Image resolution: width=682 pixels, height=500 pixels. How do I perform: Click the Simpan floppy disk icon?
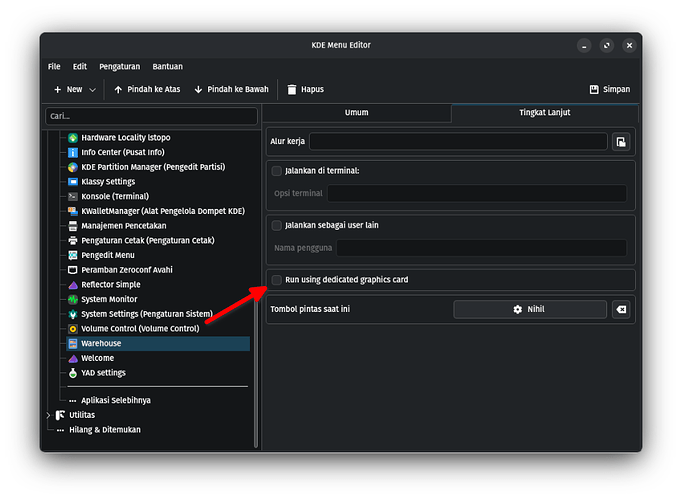coord(594,90)
